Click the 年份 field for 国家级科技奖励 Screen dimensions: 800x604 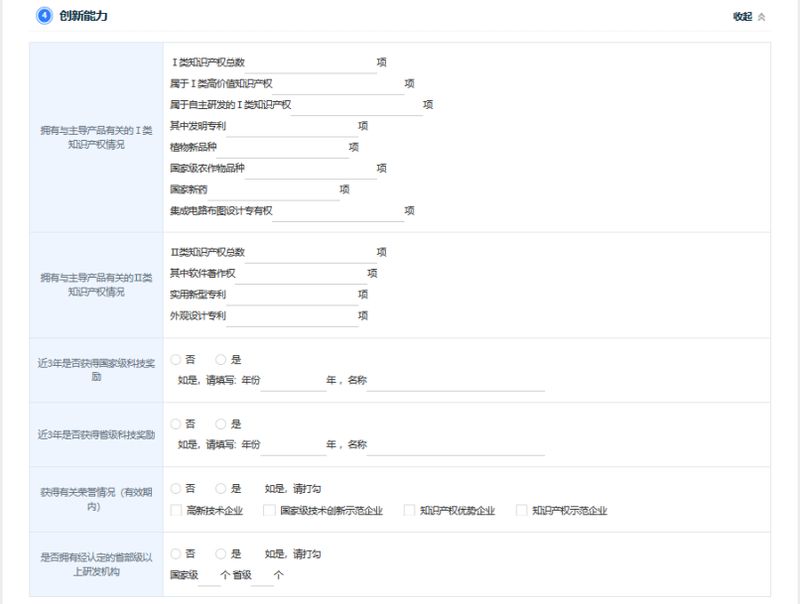[293, 381]
